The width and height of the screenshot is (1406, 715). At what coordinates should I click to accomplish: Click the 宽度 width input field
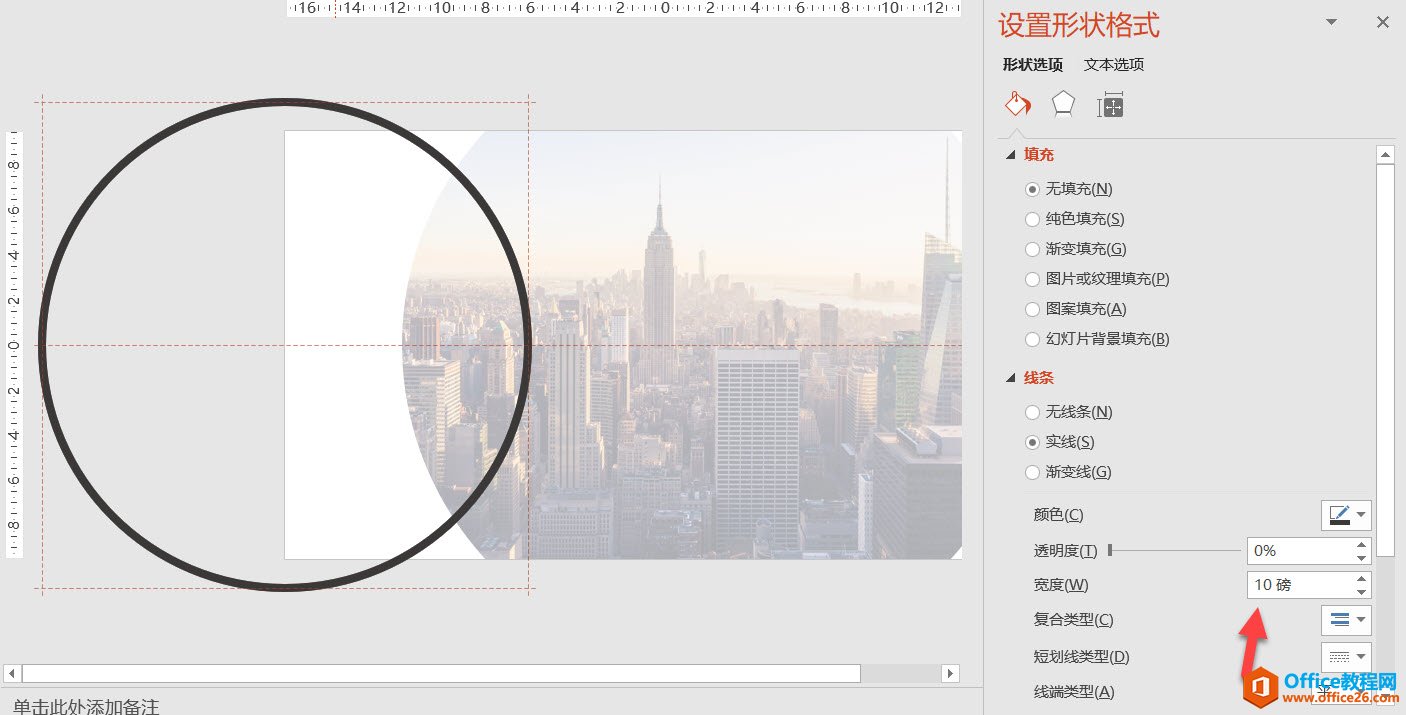pyautogui.click(x=1300, y=585)
